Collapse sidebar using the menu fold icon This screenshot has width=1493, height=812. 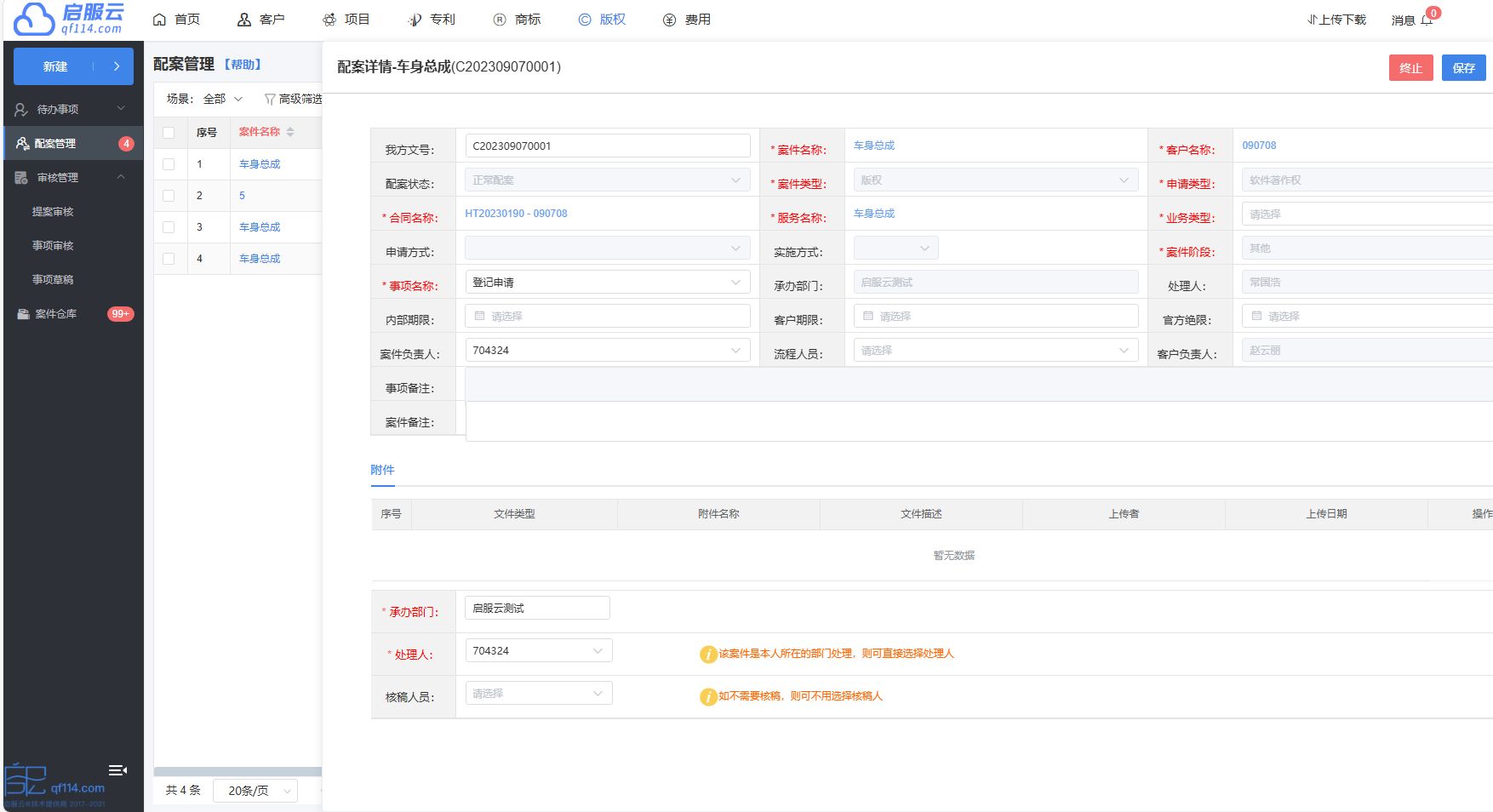pyautogui.click(x=117, y=770)
